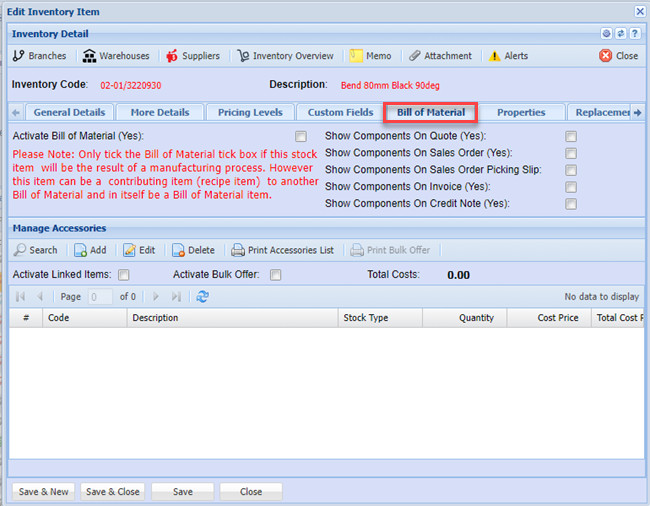Check the Activate Linked Items box

point(124,275)
